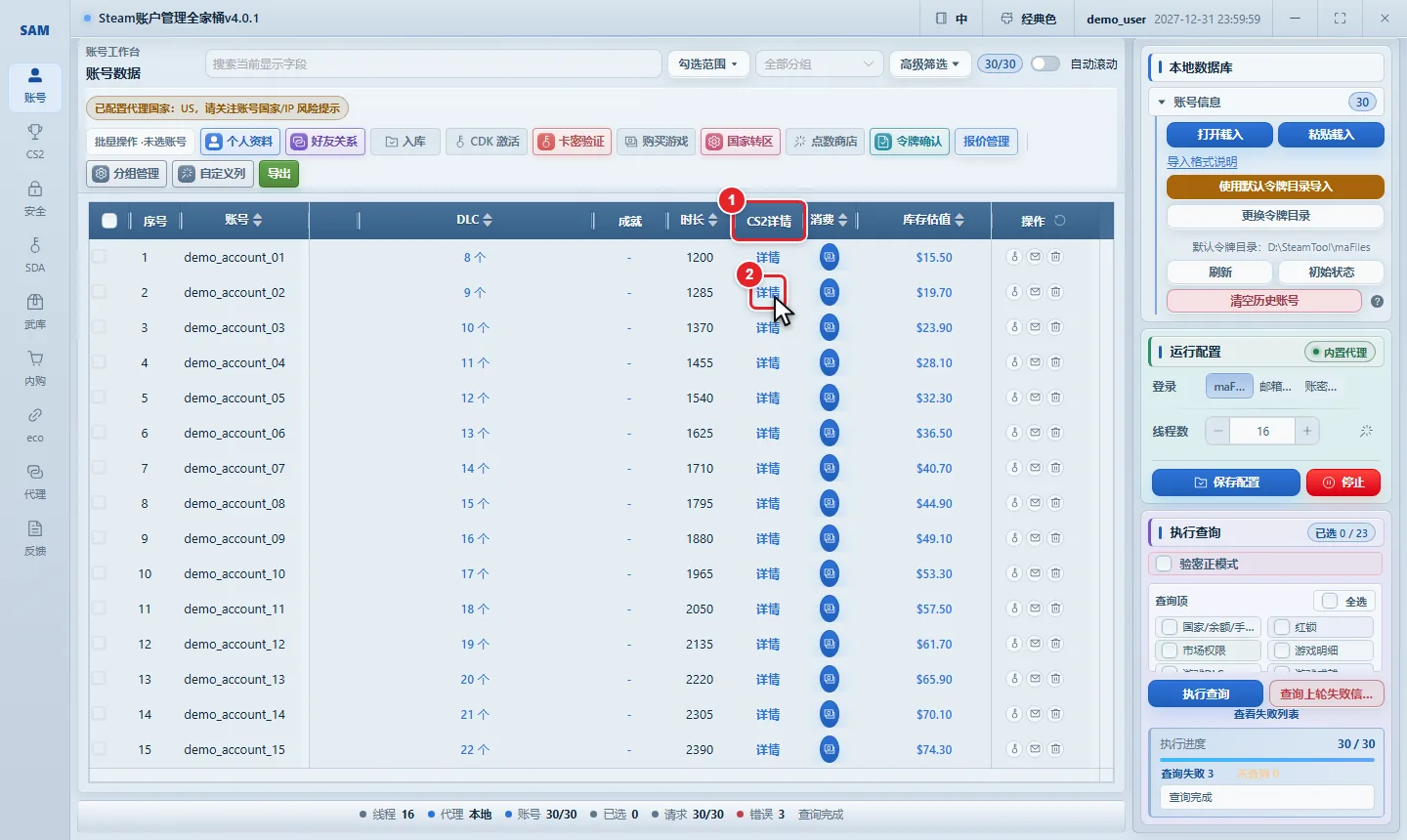Viewport: 1407px width, 840px height.
Task: Click the key icon for demo_account_10
Action: [1014, 573]
